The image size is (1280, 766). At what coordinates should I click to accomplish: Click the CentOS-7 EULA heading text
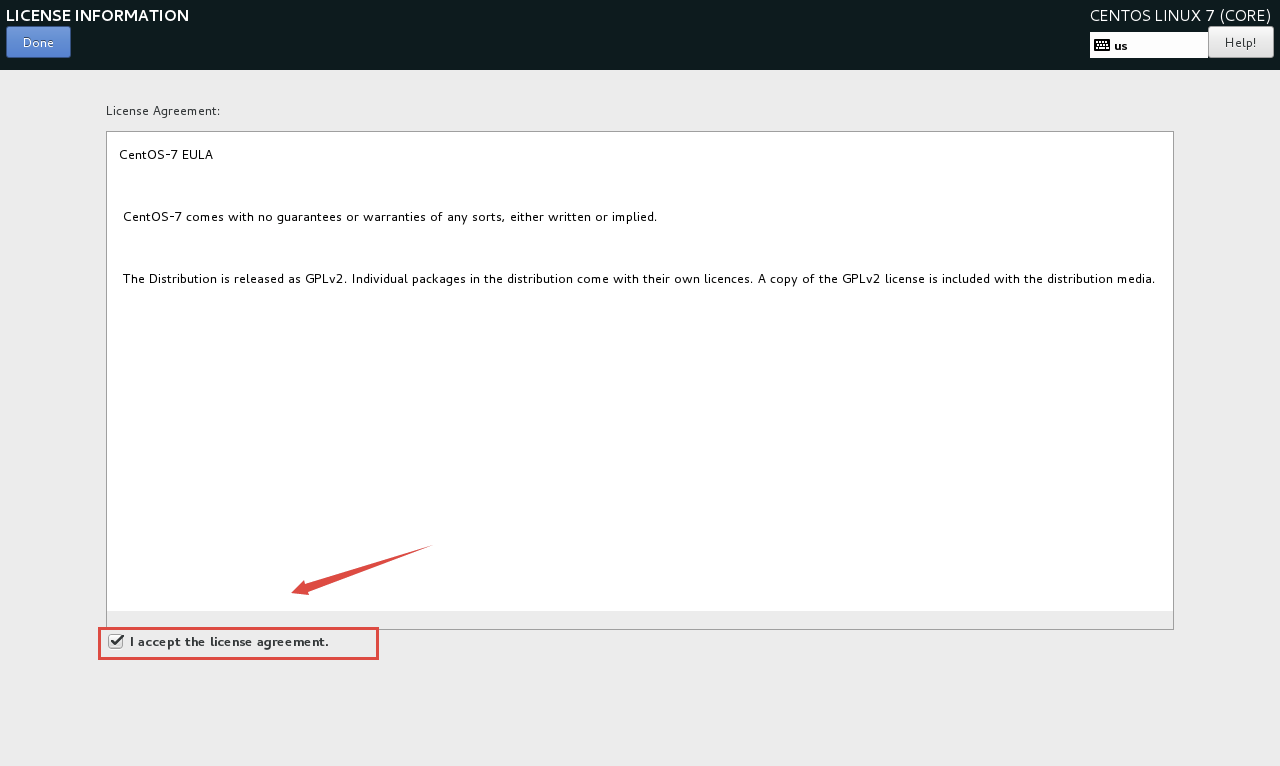pos(166,155)
